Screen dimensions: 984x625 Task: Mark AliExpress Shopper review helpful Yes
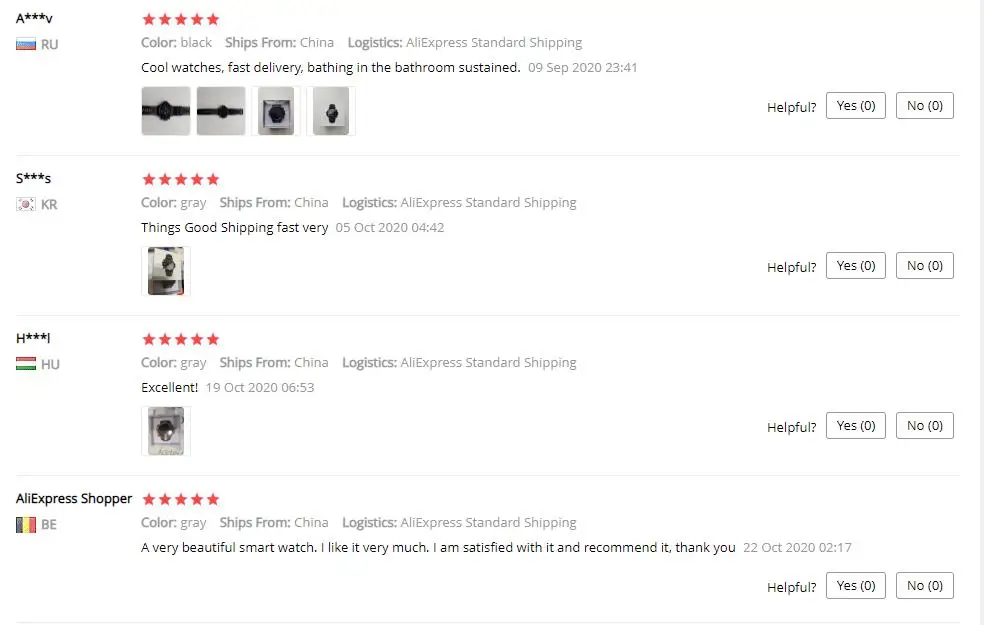pos(855,586)
